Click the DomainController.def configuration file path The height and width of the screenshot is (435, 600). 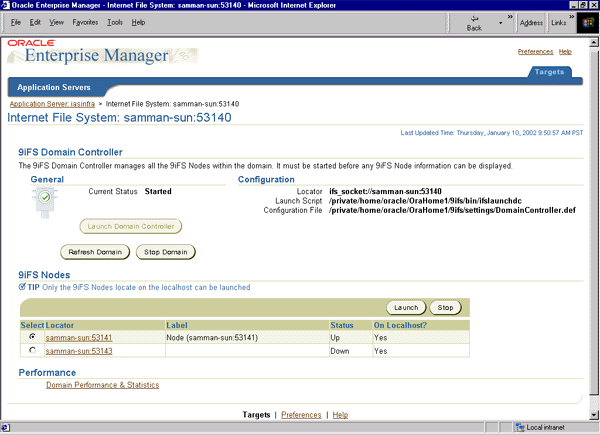(x=452, y=210)
